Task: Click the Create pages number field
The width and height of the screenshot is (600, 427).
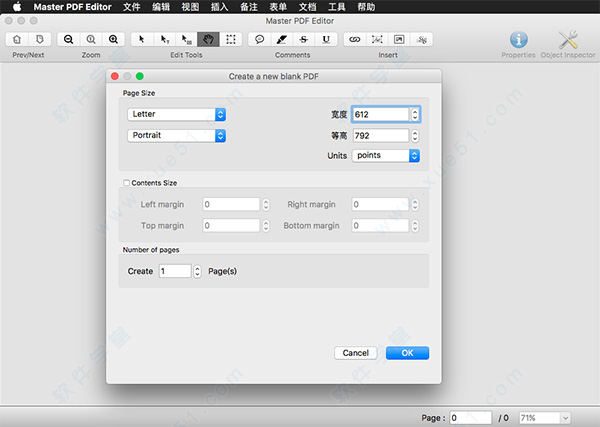Action: pos(175,271)
